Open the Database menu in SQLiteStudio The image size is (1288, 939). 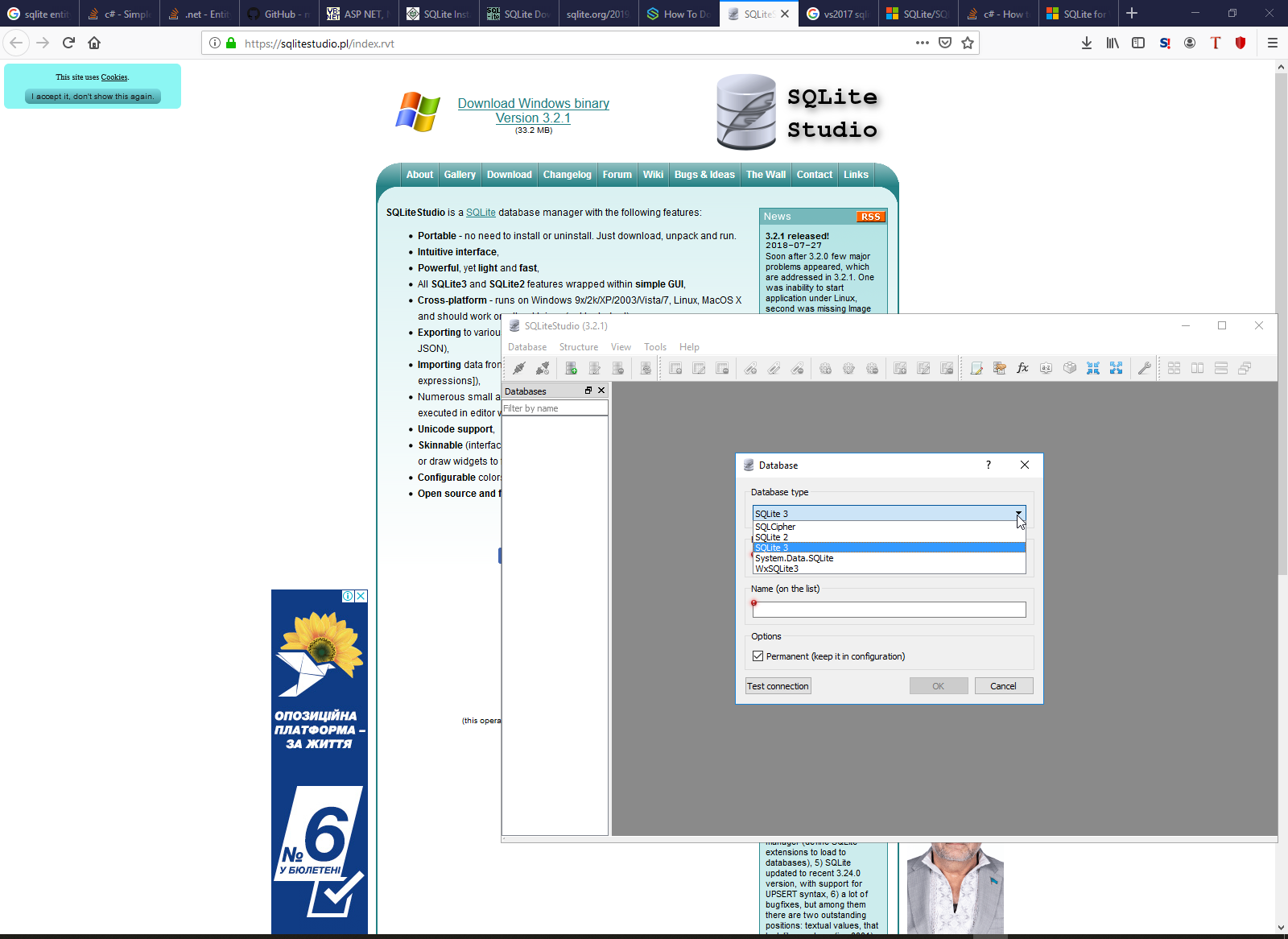click(x=527, y=347)
